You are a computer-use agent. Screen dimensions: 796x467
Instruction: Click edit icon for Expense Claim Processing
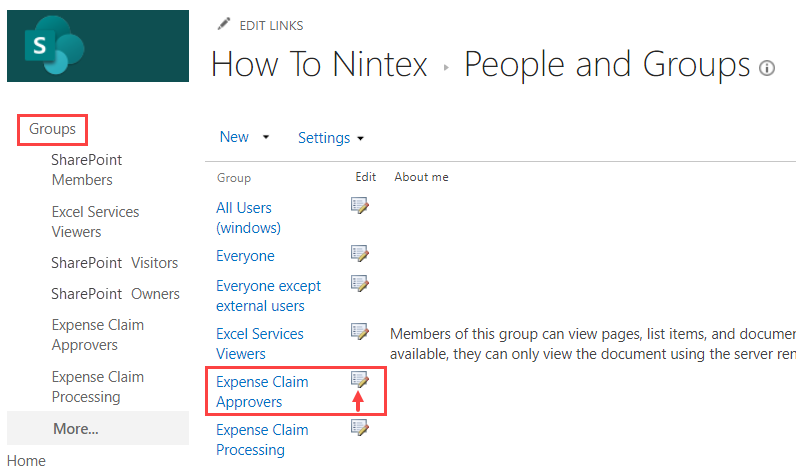[x=360, y=427]
